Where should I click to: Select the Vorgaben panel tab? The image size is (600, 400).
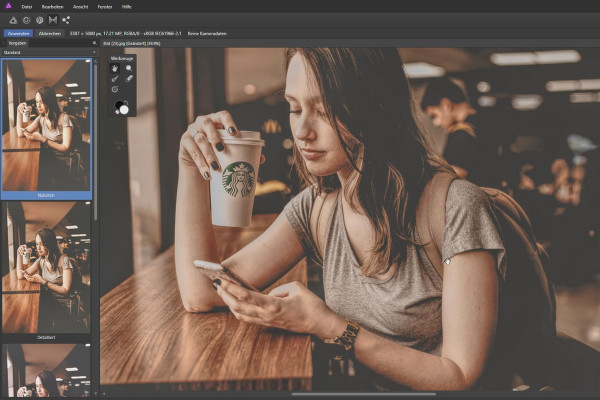point(18,43)
